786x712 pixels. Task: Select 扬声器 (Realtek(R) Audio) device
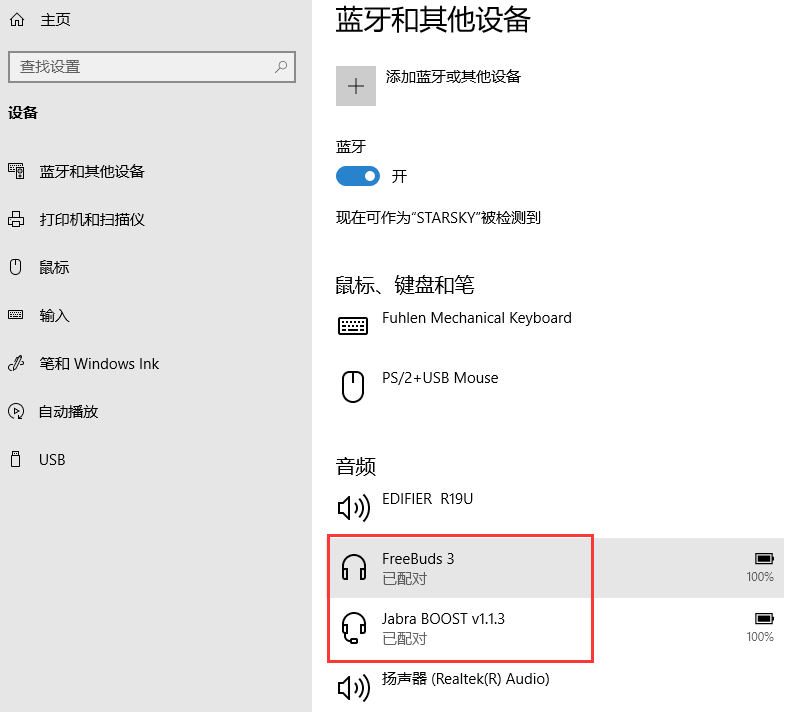click(x=466, y=679)
